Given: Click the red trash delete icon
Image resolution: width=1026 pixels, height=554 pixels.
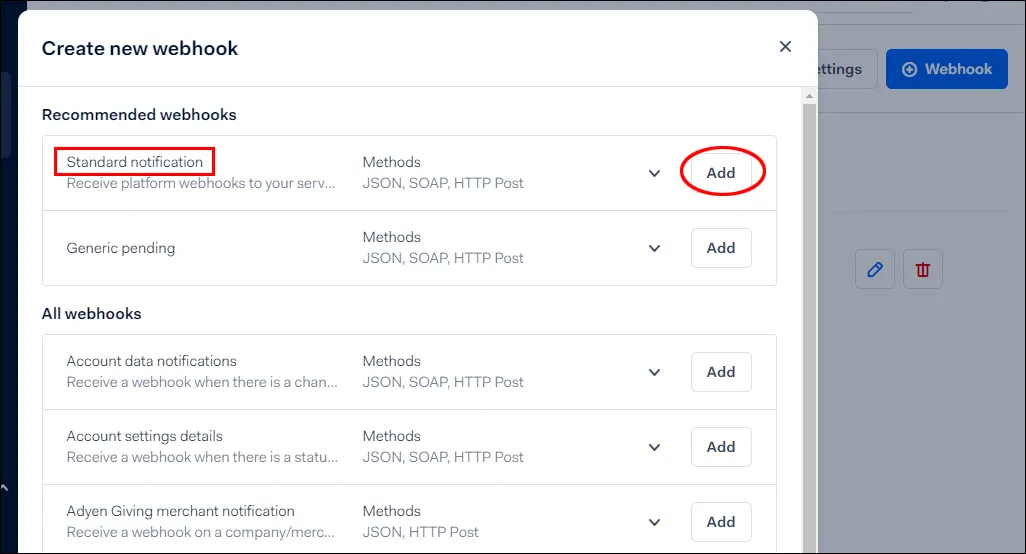Looking at the screenshot, I should [923, 269].
